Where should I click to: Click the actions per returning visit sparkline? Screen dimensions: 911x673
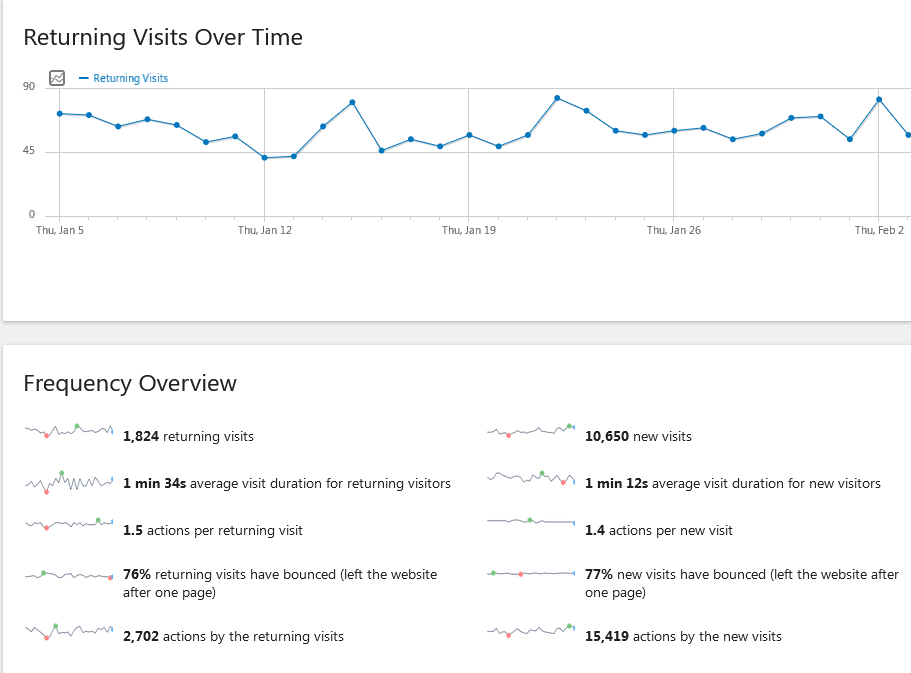point(69,524)
